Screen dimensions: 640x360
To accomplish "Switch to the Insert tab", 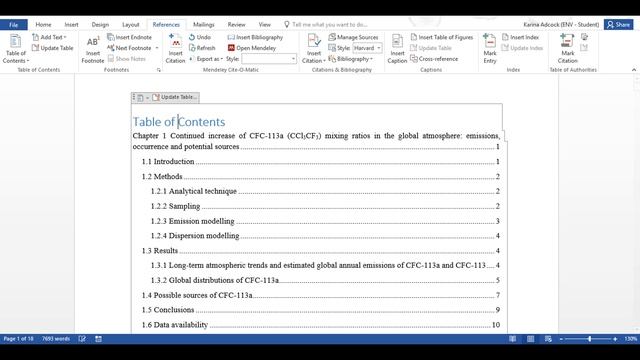I will [x=71, y=25].
